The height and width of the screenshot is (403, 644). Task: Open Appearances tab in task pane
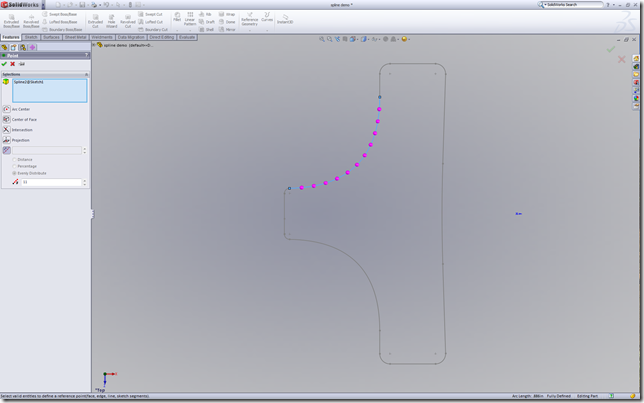636,98
